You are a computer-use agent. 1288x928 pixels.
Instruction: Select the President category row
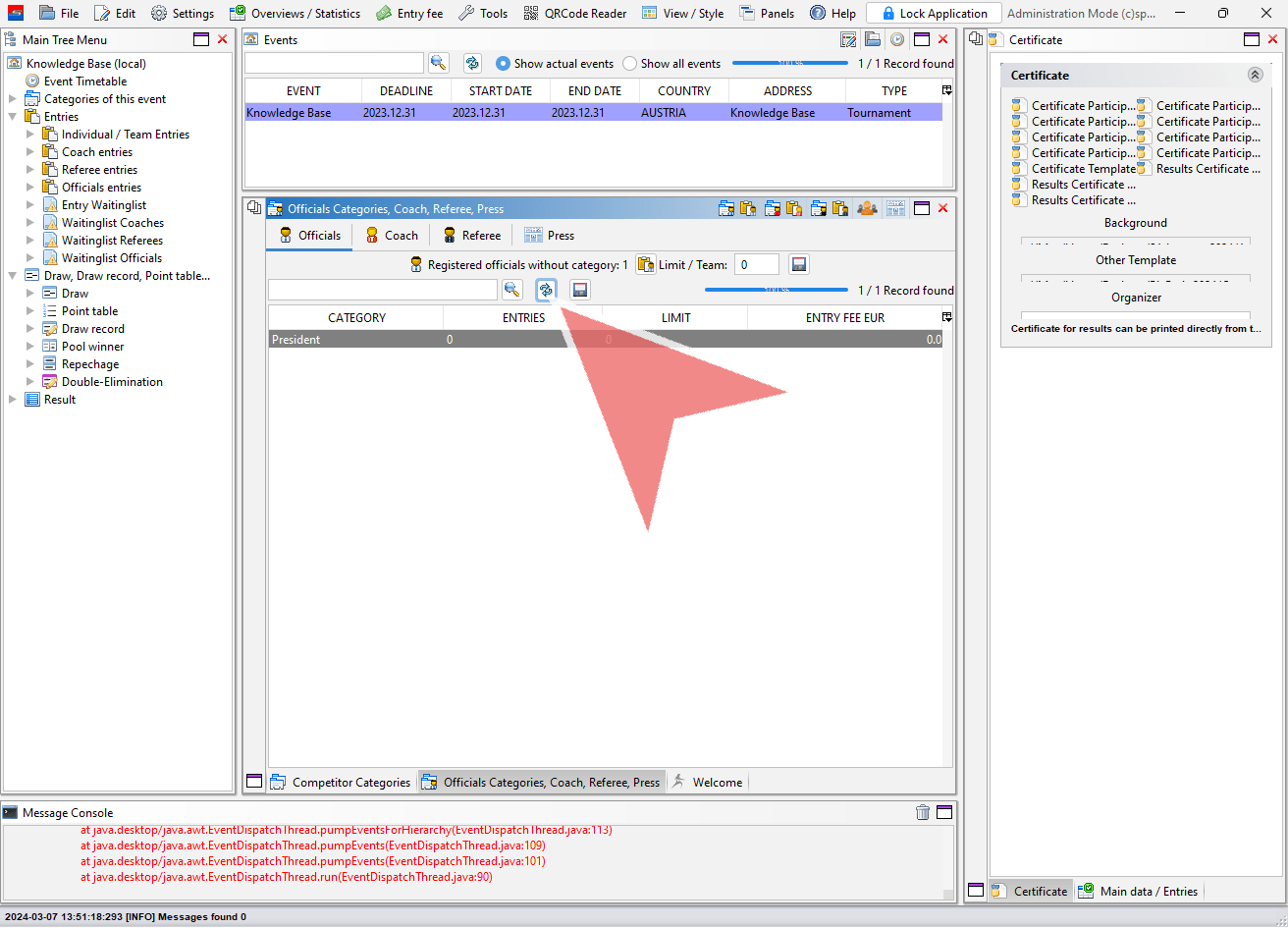605,340
